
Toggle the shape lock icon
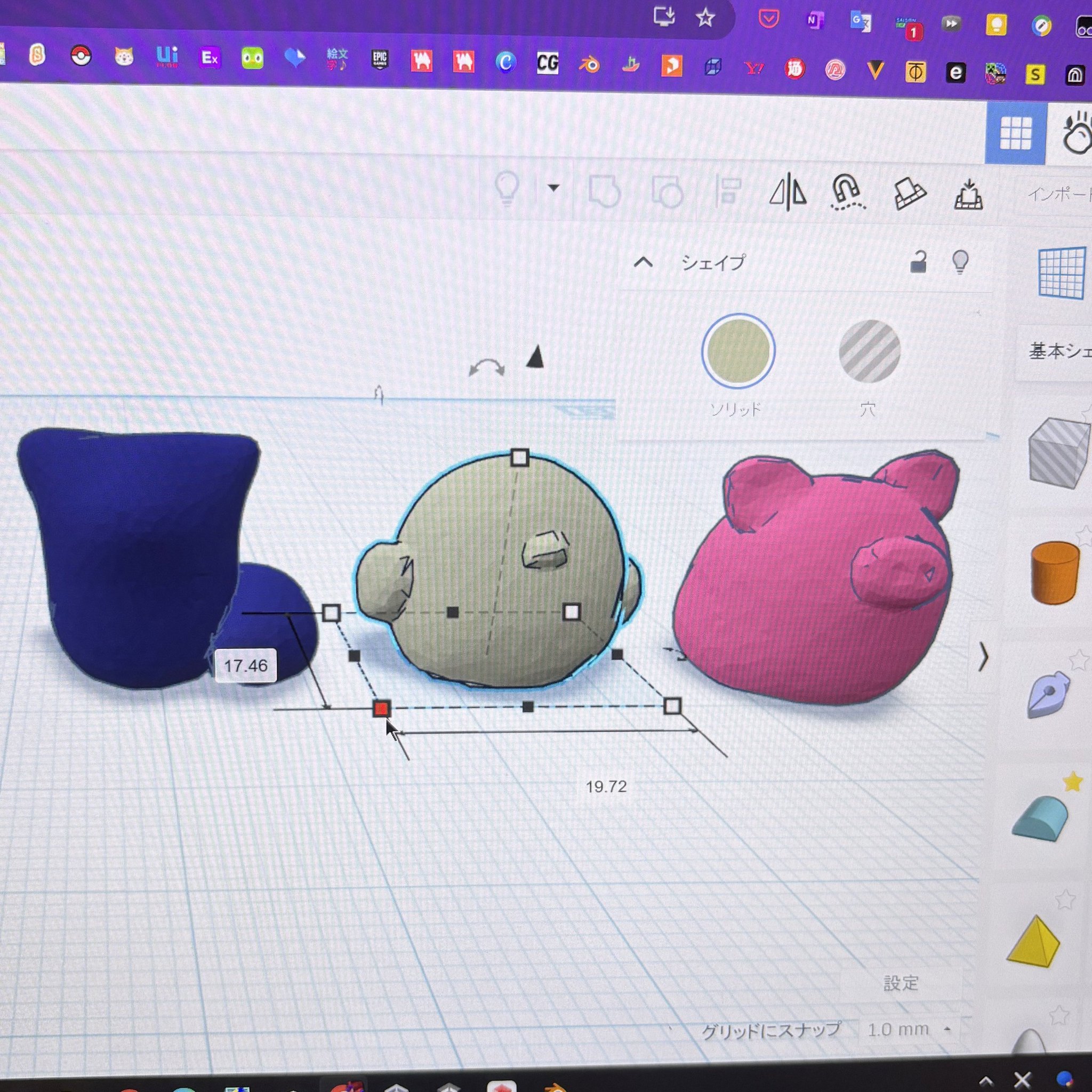(x=918, y=262)
